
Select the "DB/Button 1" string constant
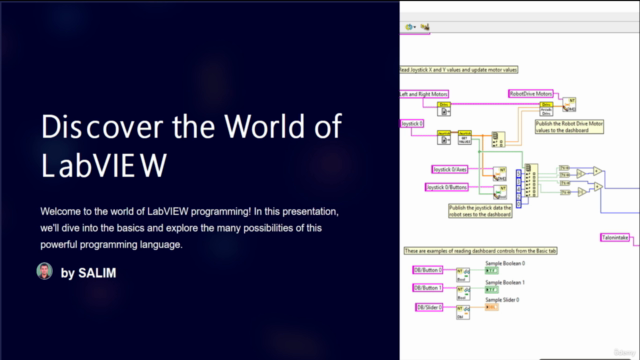coord(427,288)
